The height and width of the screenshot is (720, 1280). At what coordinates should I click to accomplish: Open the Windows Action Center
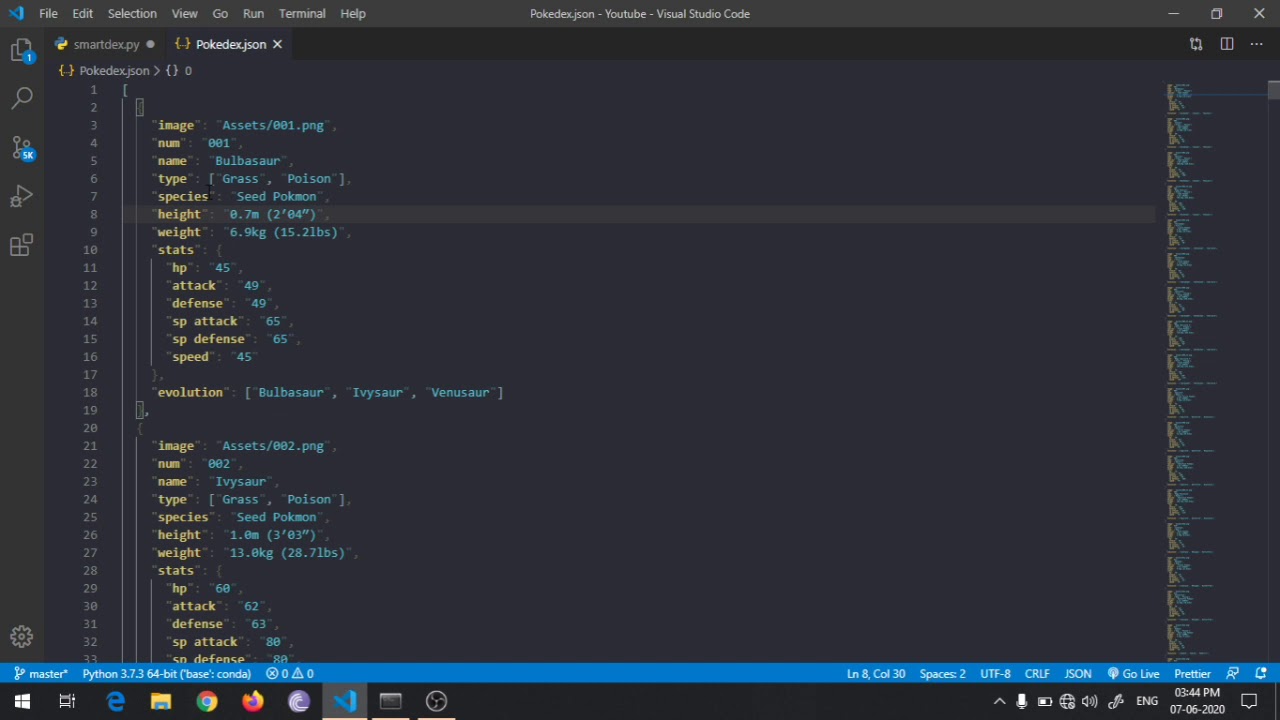(x=1249, y=701)
